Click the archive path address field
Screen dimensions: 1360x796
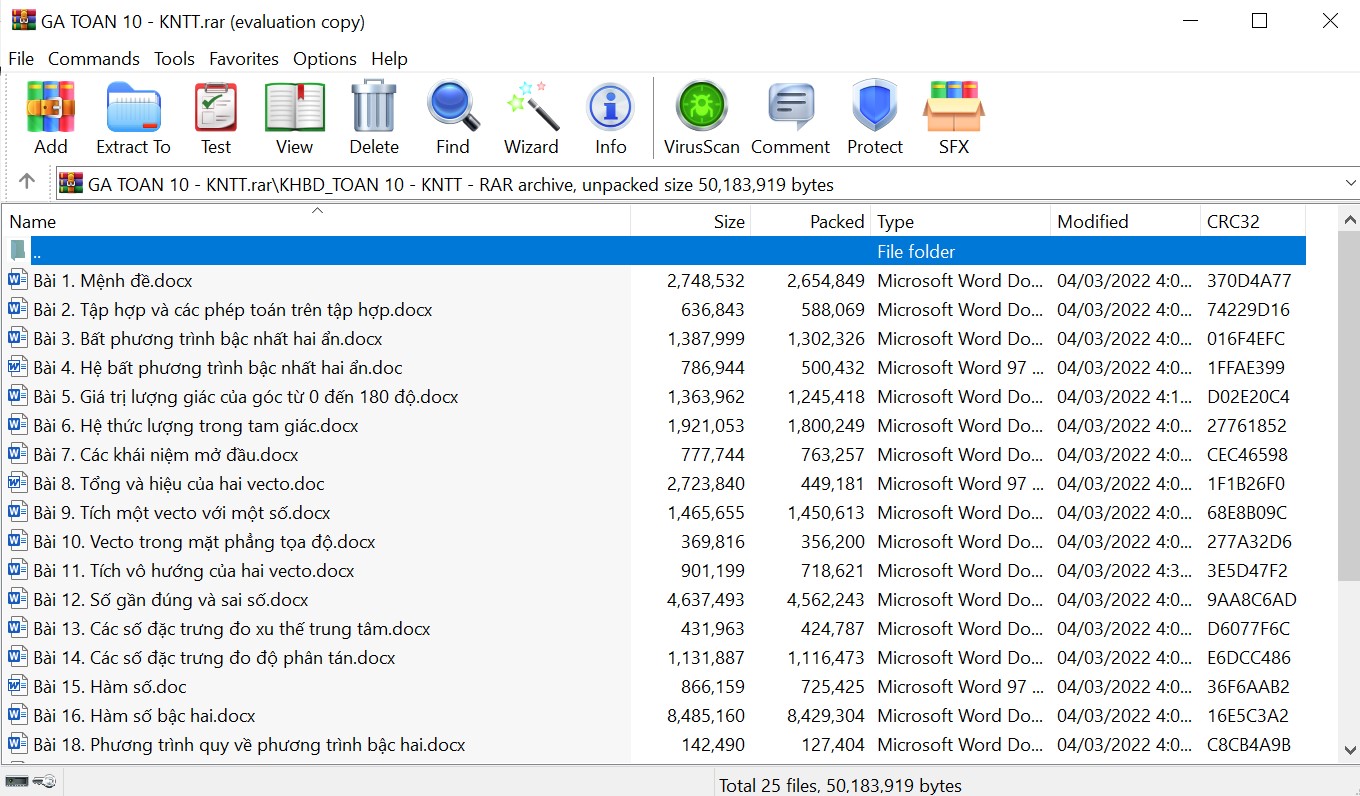[x=707, y=183]
